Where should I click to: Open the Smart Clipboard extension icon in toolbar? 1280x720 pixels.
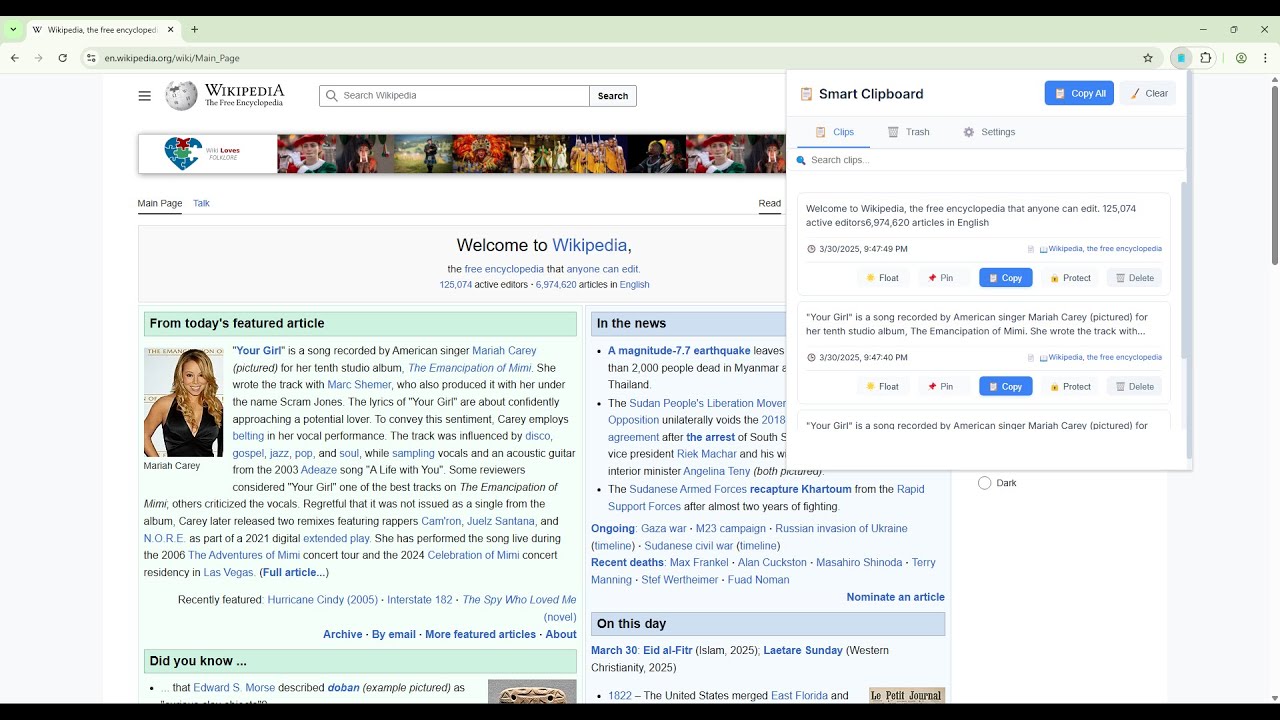1181,58
